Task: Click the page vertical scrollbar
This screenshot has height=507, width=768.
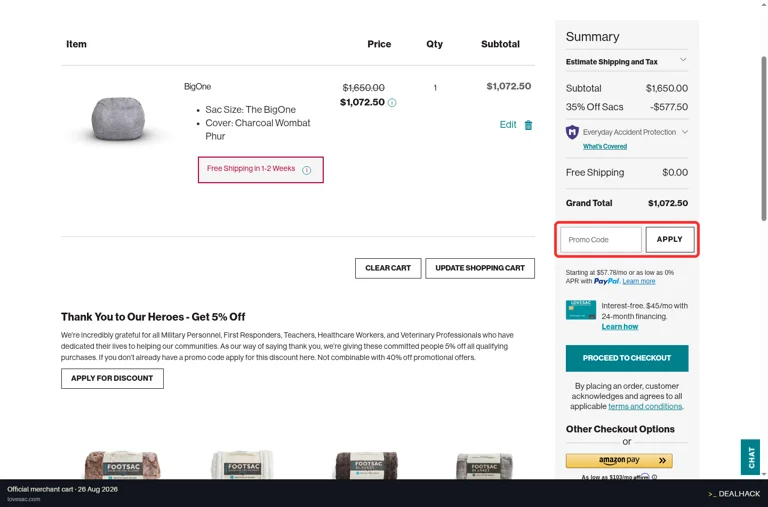Action: click(763, 138)
